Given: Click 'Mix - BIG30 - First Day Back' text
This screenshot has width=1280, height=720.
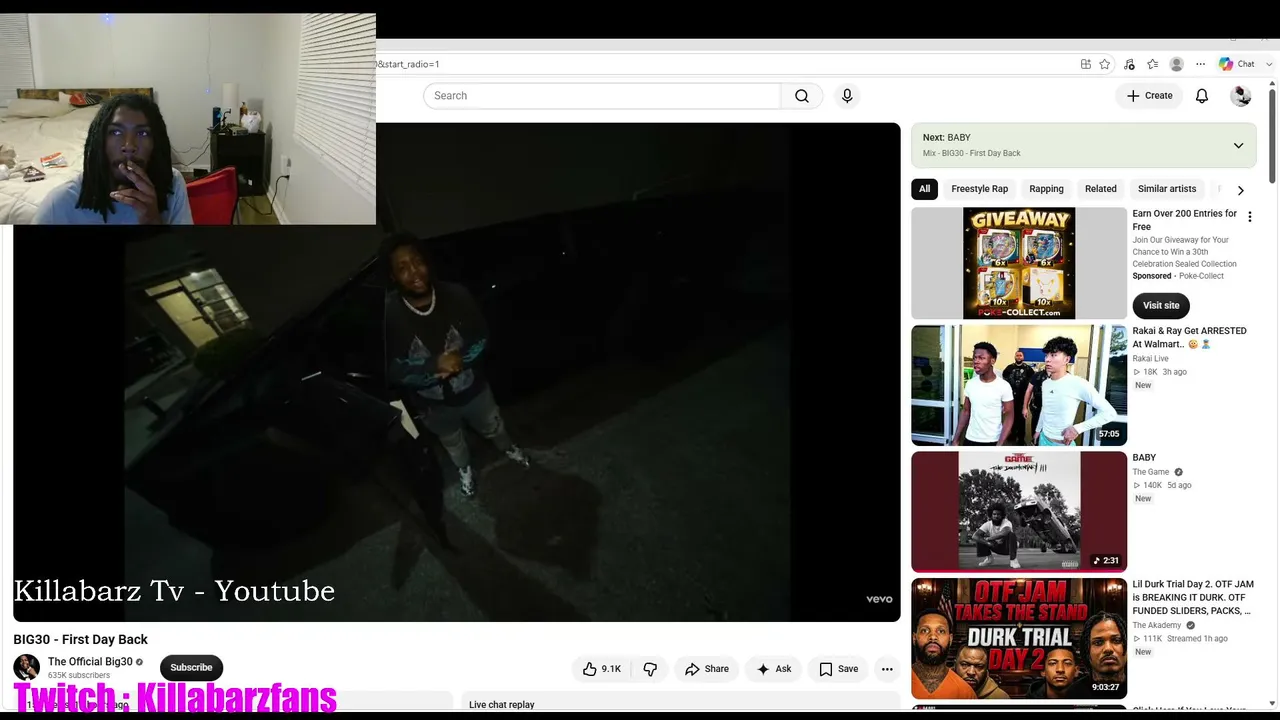Looking at the screenshot, I should (972, 154).
